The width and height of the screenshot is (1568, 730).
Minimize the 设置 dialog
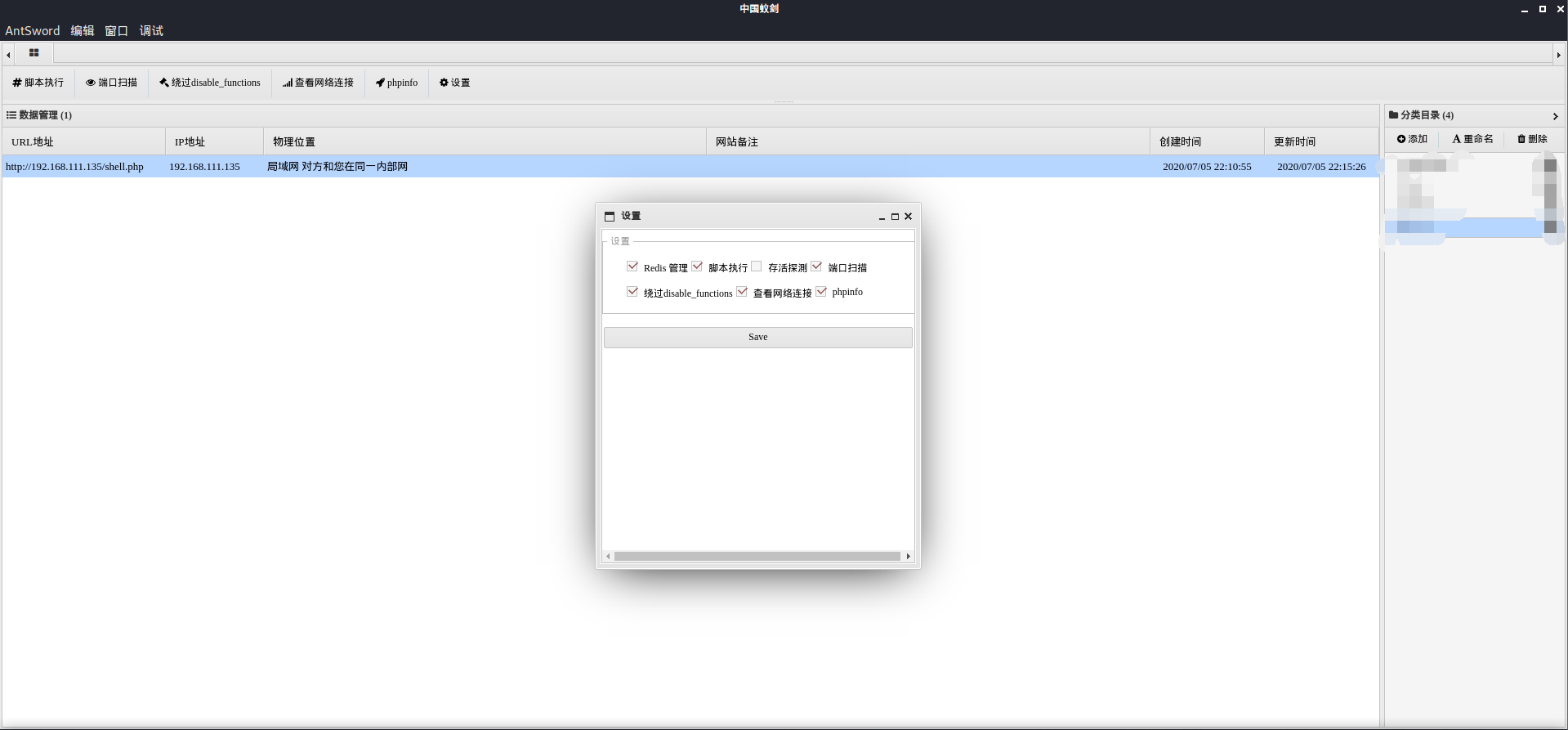pos(882,217)
